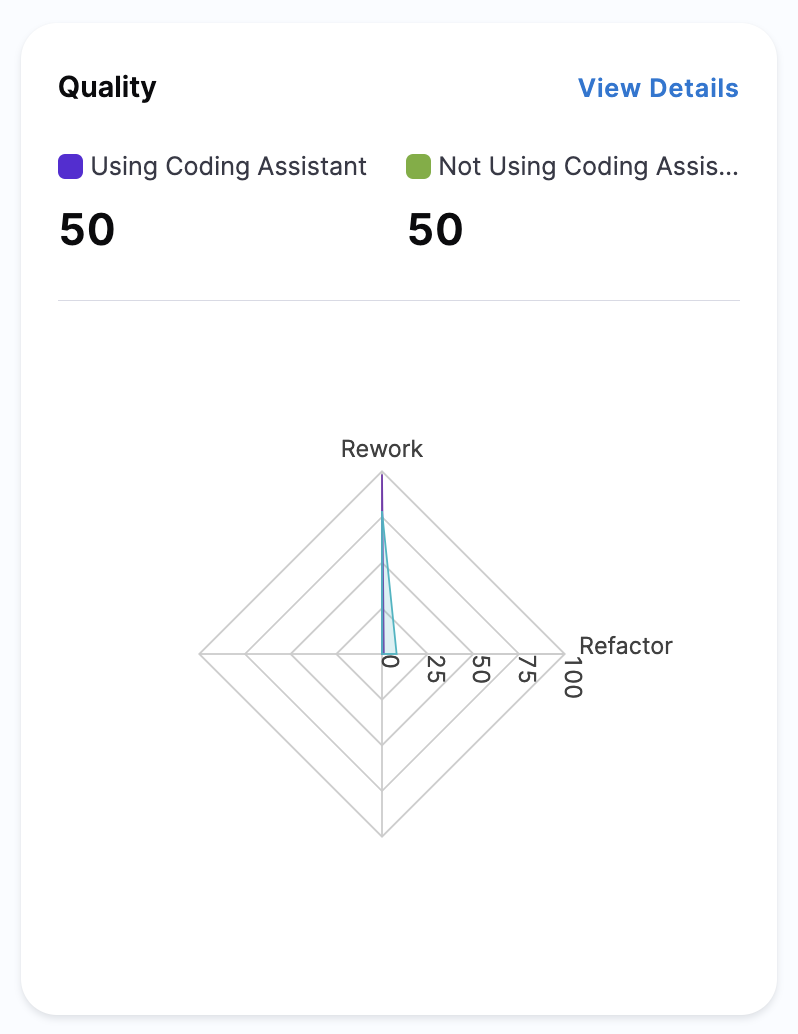Click the 50 score under Using Coding Assistant
798x1034 pixels.
point(87,230)
